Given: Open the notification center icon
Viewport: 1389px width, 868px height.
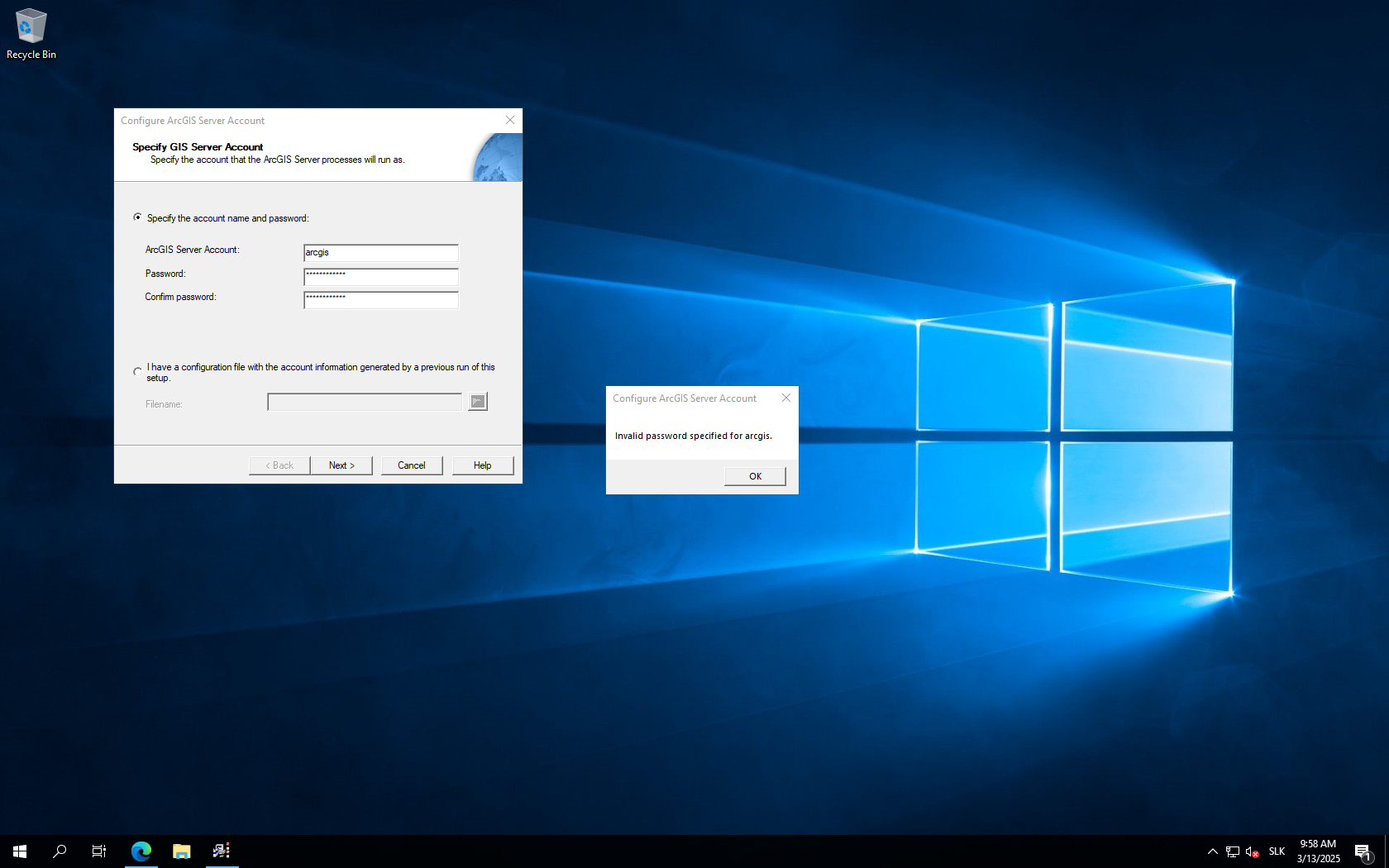Looking at the screenshot, I should click(x=1363, y=851).
